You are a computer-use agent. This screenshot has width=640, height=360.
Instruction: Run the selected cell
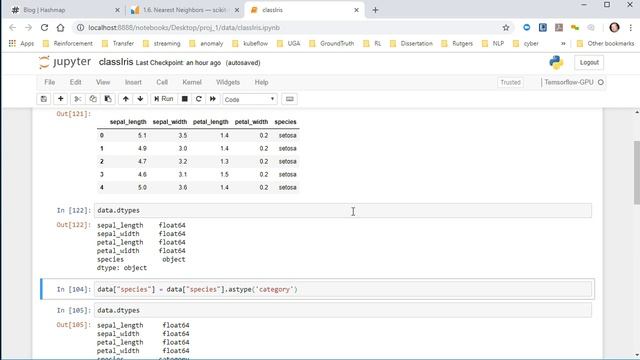coord(163,99)
